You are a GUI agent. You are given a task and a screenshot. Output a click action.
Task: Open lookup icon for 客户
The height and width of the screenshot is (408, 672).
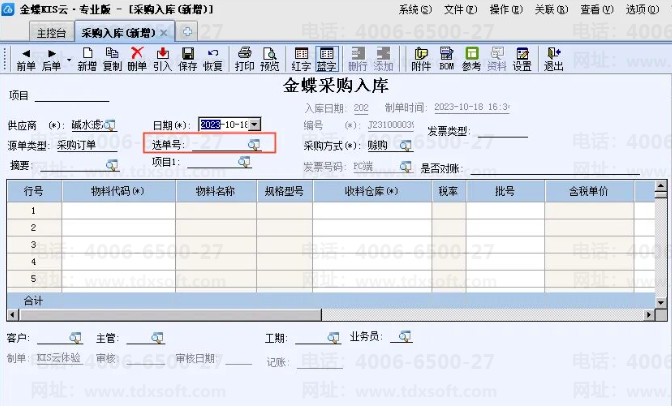pos(76,338)
